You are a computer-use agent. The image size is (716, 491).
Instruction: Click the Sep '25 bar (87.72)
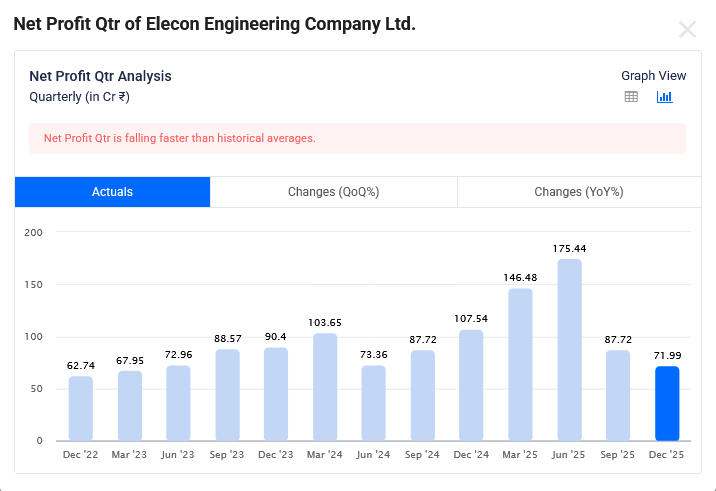(x=618, y=395)
